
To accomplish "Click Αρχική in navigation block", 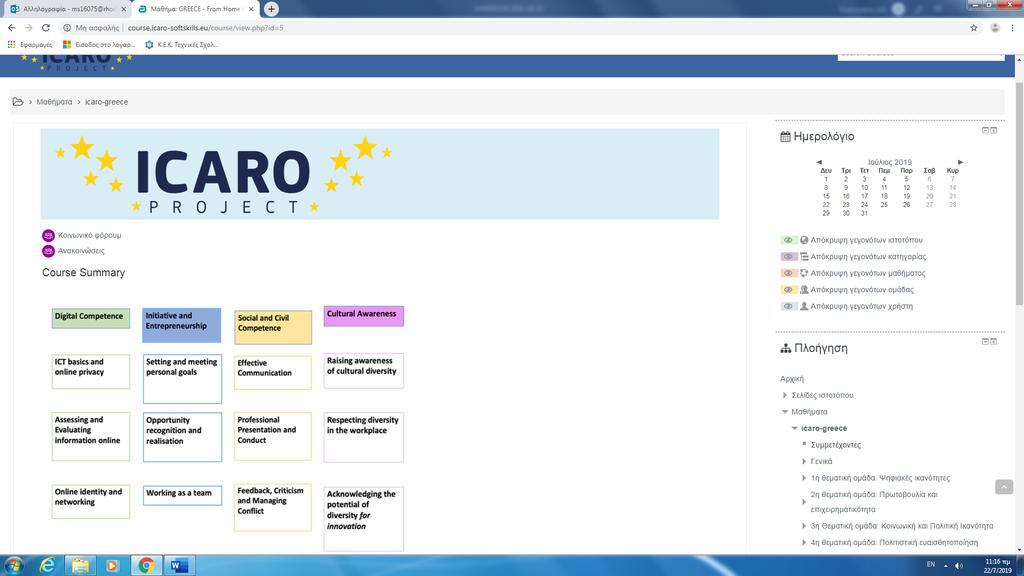I will point(792,379).
